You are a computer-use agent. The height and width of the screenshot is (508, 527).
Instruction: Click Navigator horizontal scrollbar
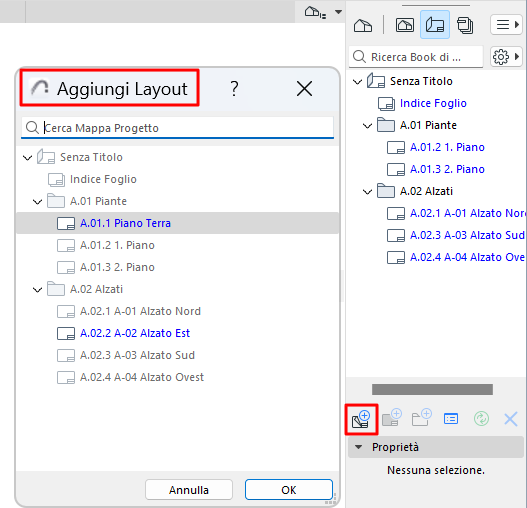[432, 389]
